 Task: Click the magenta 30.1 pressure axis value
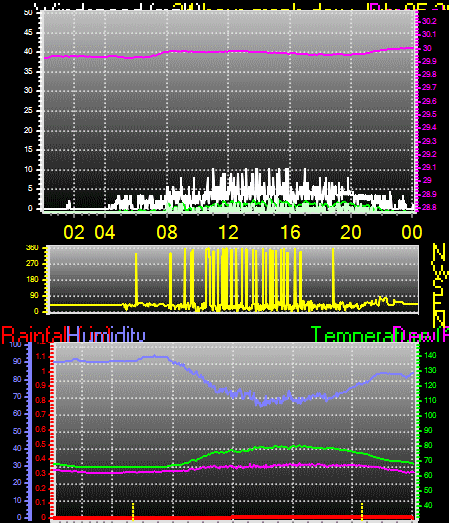click(x=429, y=34)
